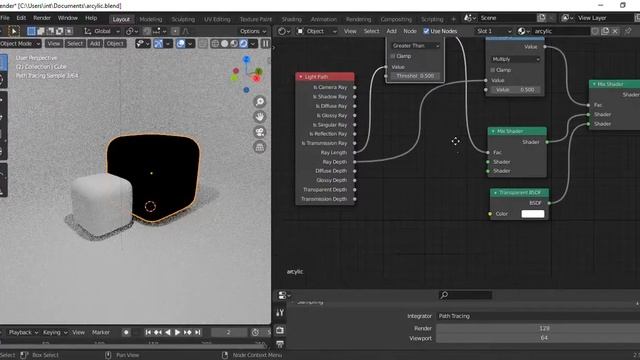Open the Tool properties tab icon

[x=280, y=313]
